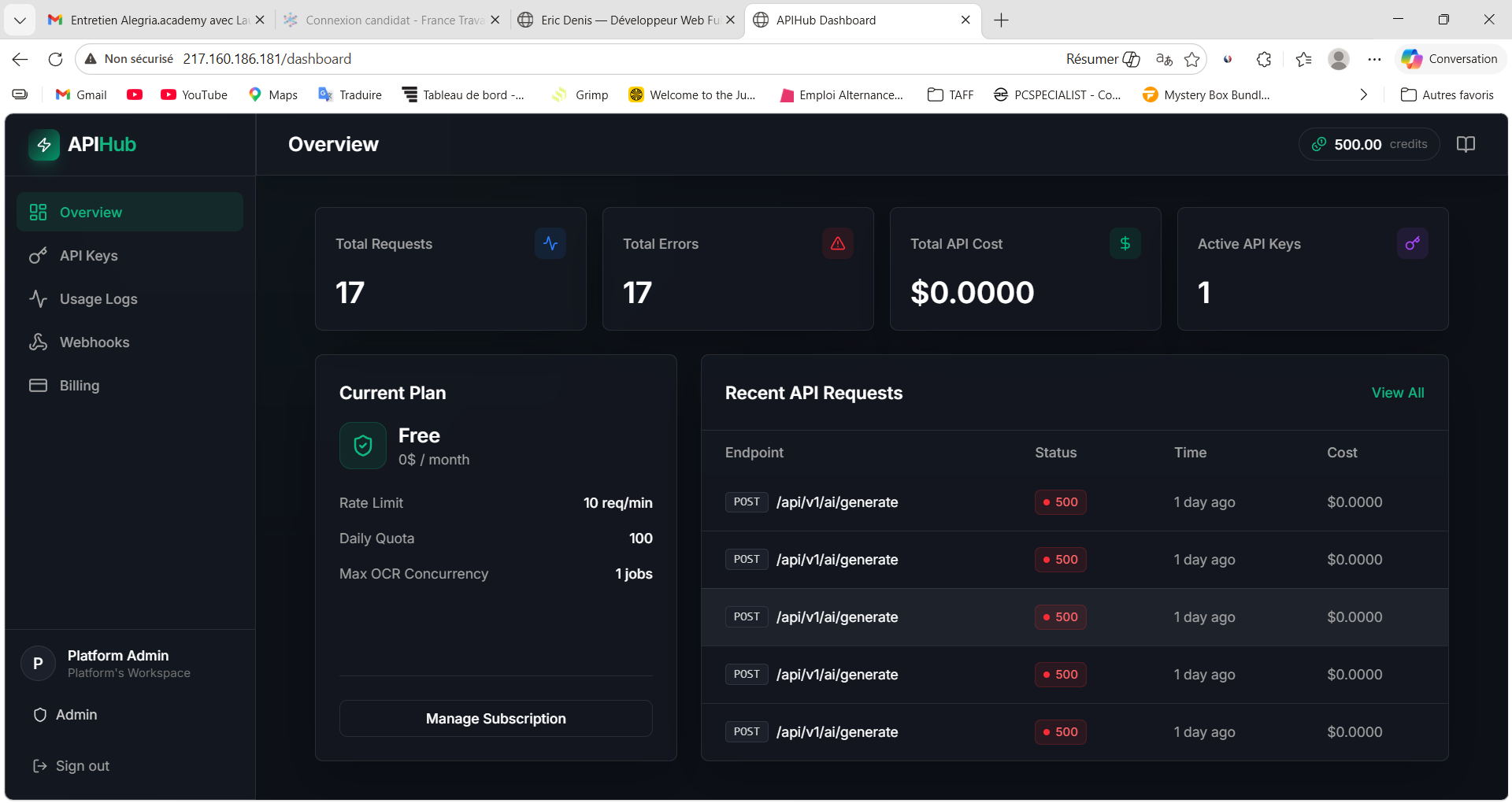This screenshot has height=803, width=1512.
Task: Open TAFF bookmarks folder
Action: 951,94
